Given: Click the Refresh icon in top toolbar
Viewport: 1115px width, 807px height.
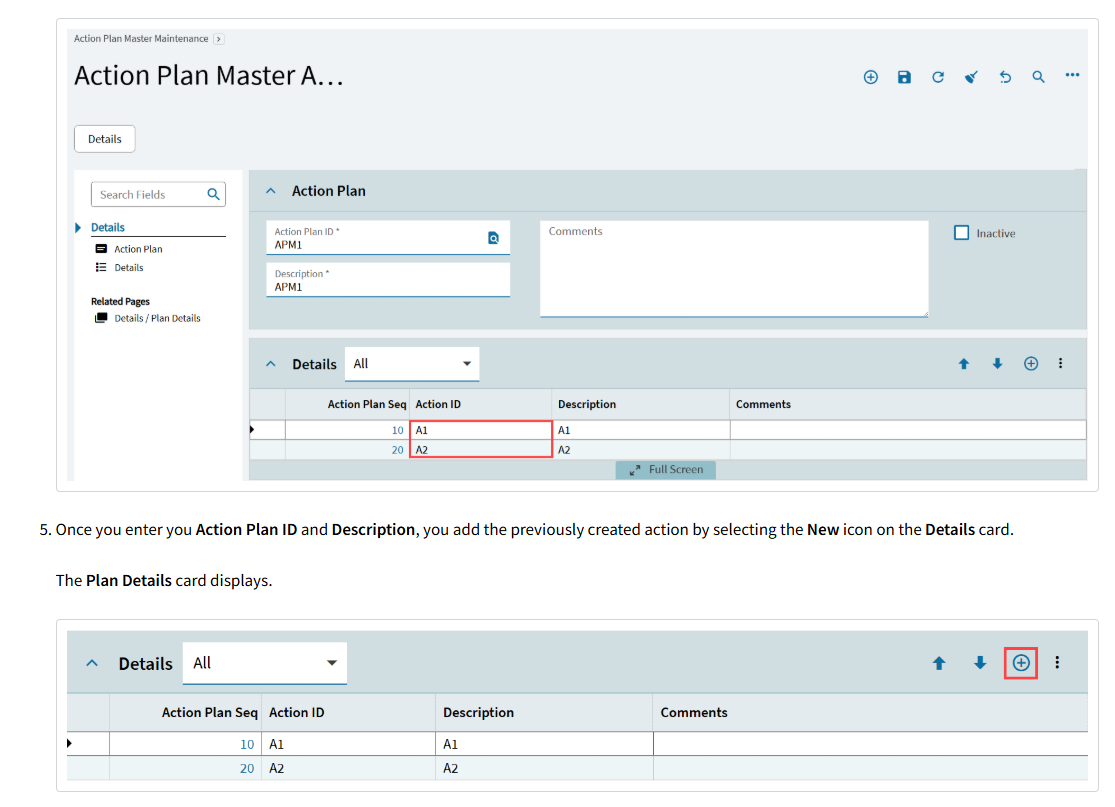Looking at the screenshot, I should coord(938,77).
